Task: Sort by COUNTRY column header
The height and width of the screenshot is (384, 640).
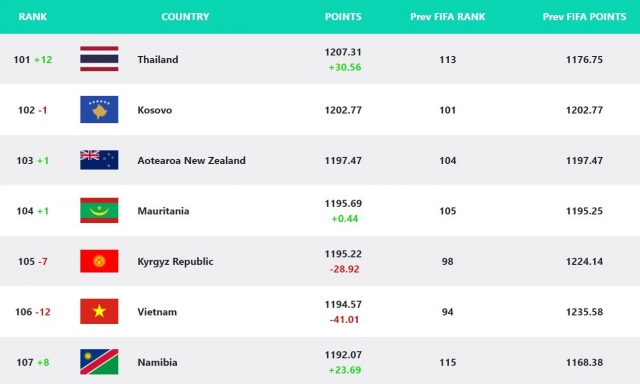Action: [185, 17]
